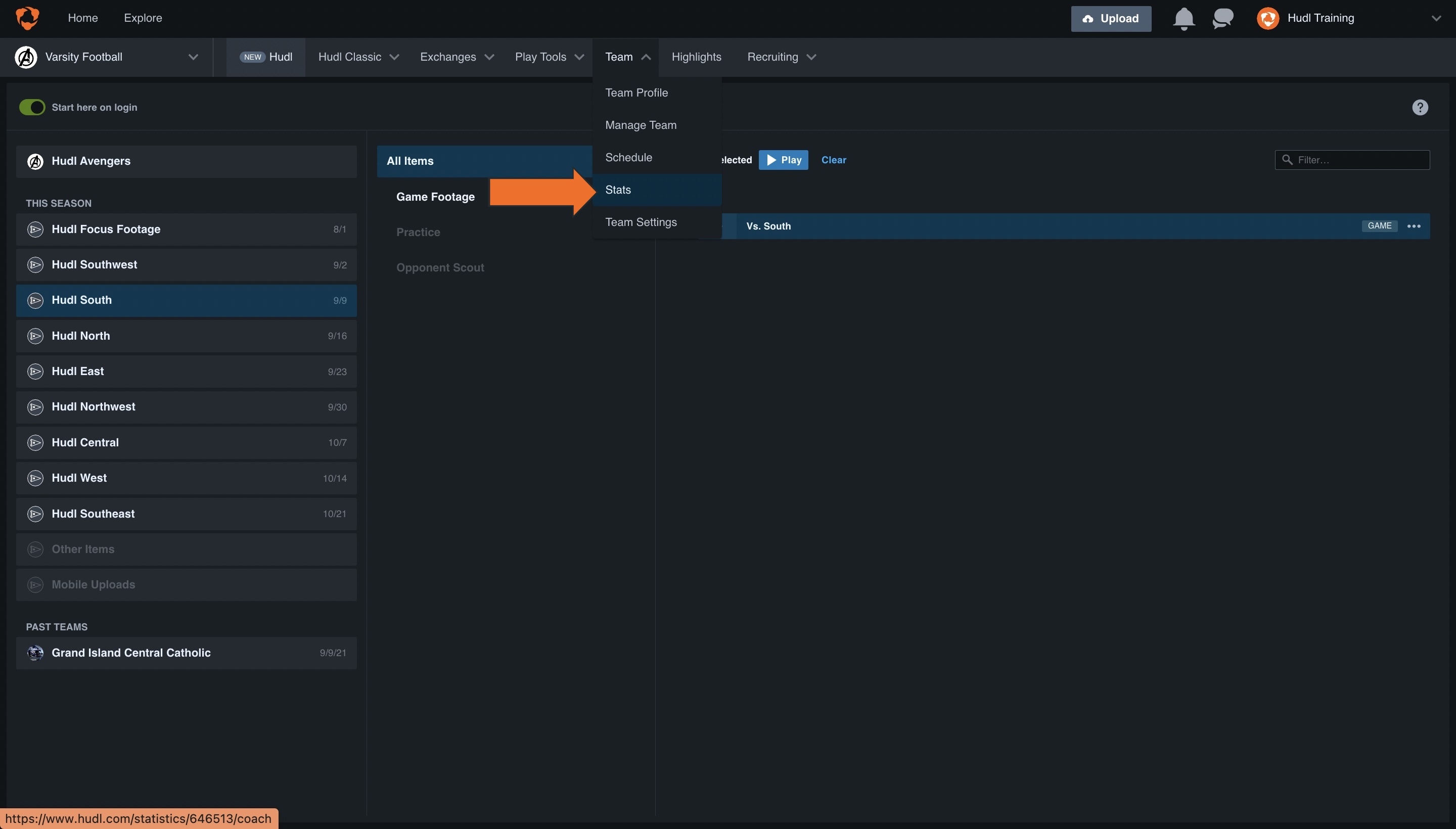1456x829 pixels.
Task: Click play icon next to Hudl North
Action: pos(35,336)
